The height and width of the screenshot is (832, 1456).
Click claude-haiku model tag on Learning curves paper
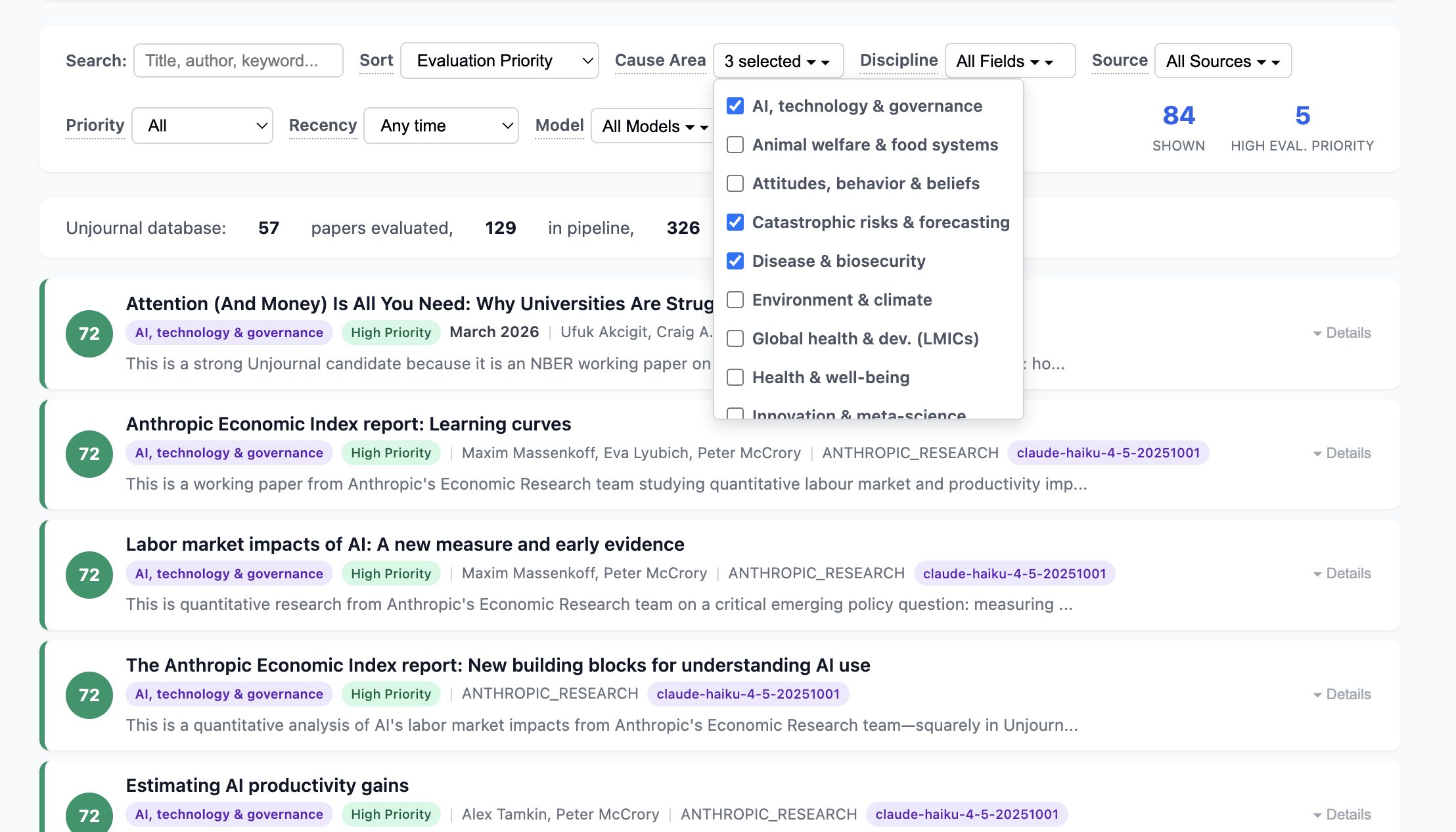(1108, 453)
